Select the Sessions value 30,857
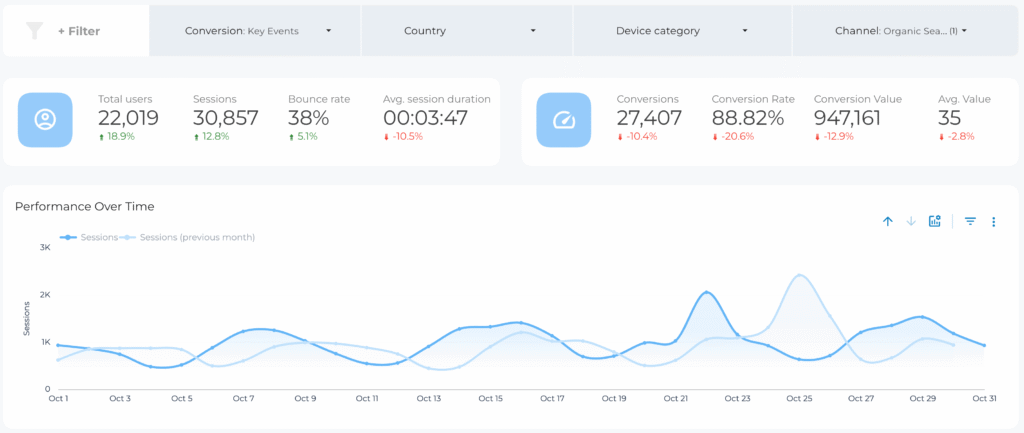This screenshot has width=1024, height=433. pos(225,118)
